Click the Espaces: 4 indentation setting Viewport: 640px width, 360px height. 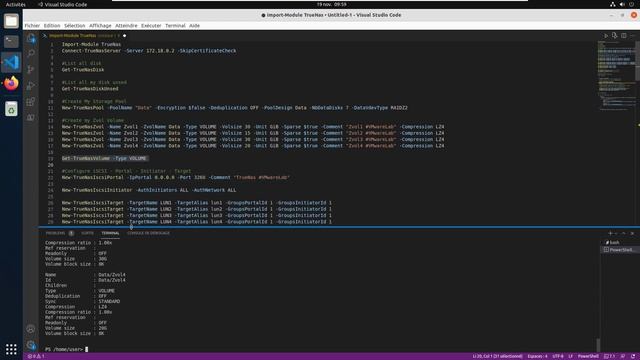point(537,356)
